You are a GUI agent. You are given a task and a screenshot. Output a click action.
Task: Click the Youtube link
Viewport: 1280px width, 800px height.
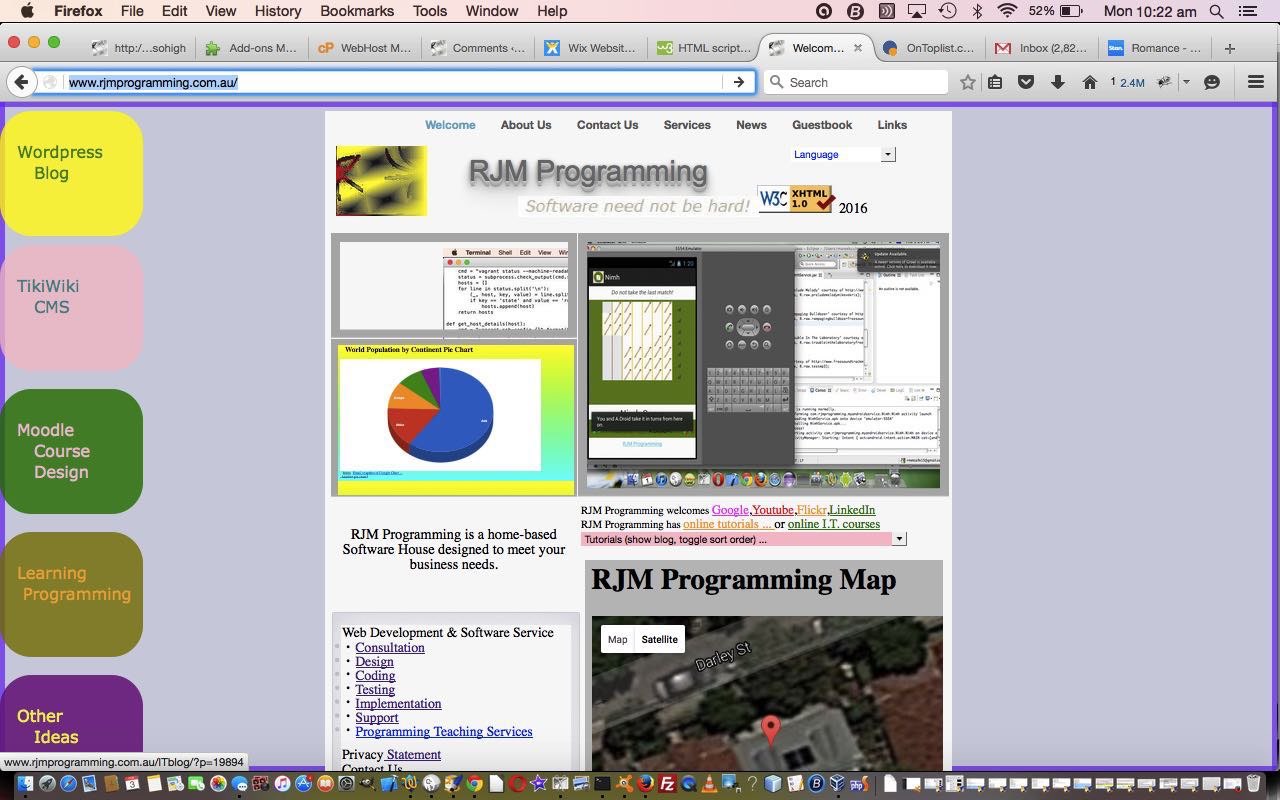773,510
